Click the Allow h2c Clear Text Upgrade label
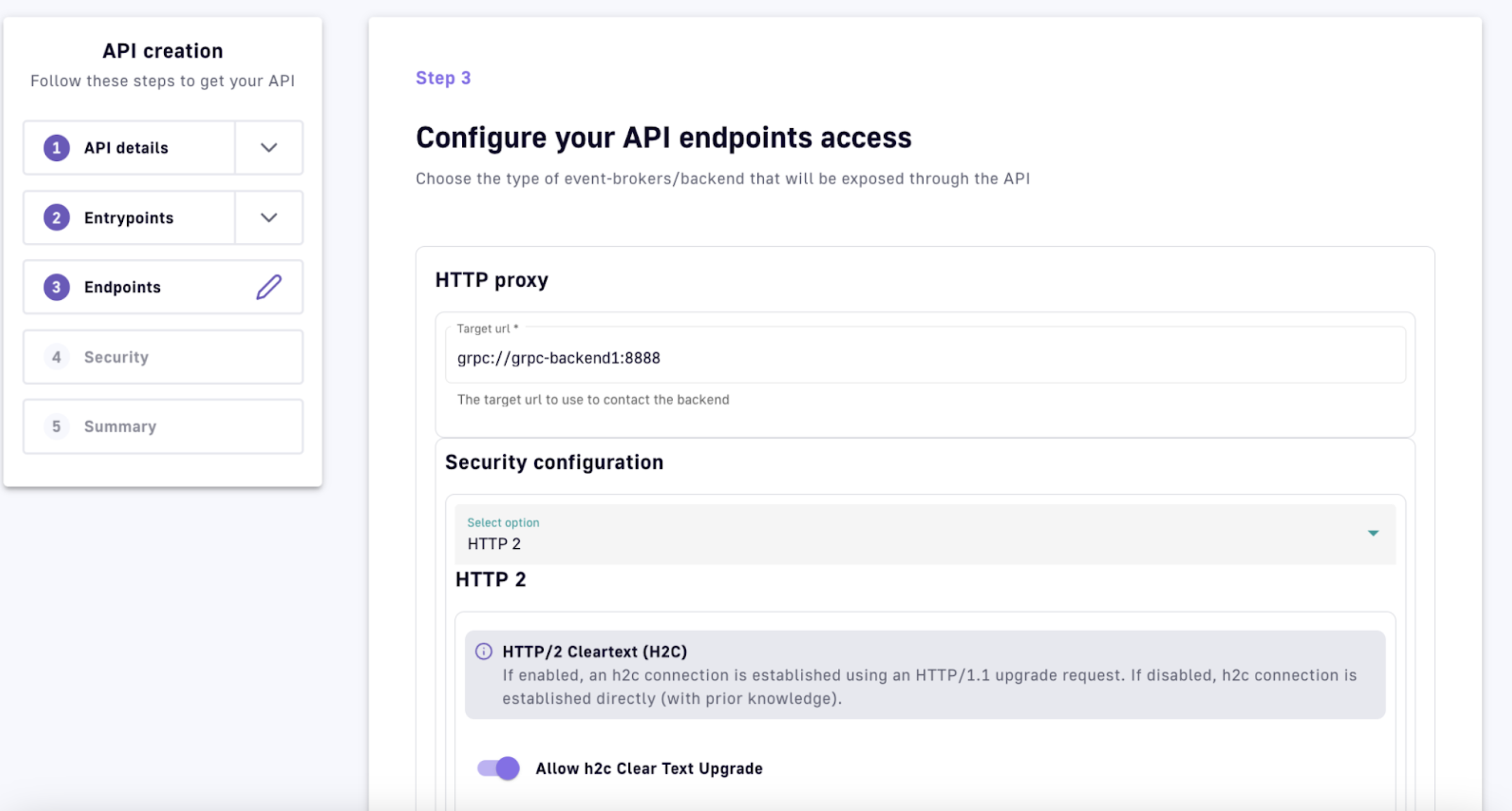This screenshot has height=811, width=1512. [x=649, y=769]
